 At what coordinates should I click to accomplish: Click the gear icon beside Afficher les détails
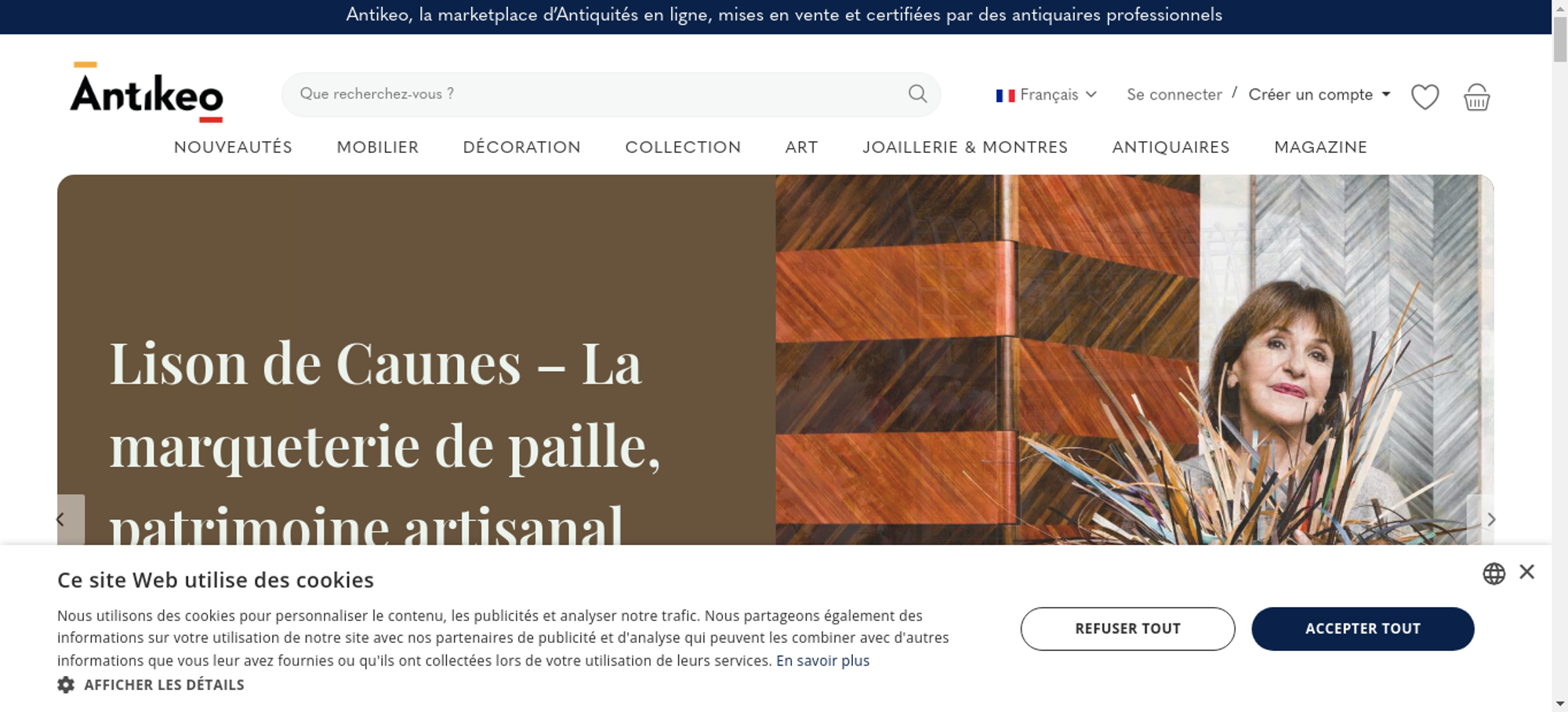[x=66, y=685]
